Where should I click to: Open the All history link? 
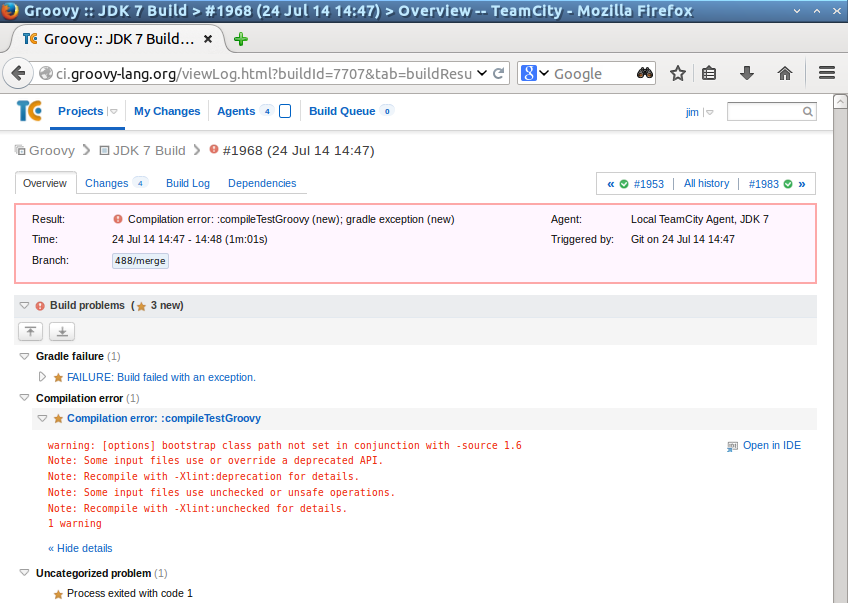pos(706,183)
